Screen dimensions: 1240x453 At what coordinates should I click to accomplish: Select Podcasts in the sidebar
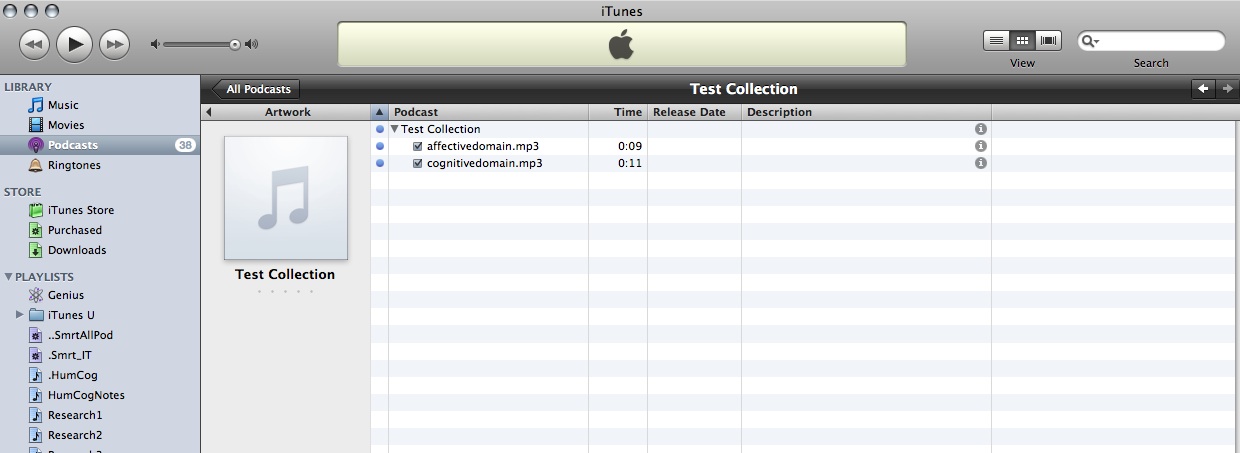coord(100,145)
